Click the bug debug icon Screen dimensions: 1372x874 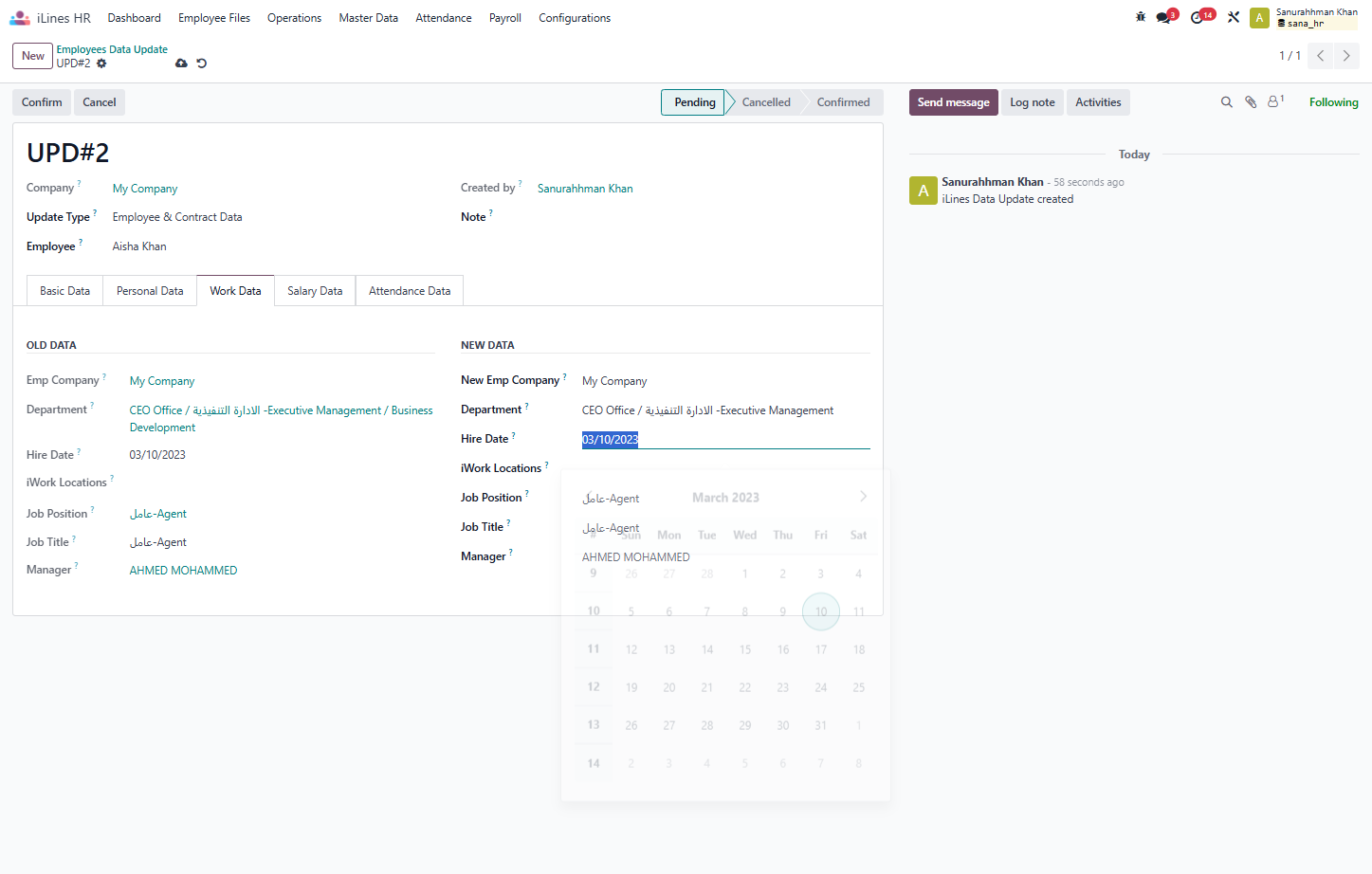tap(1141, 17)
